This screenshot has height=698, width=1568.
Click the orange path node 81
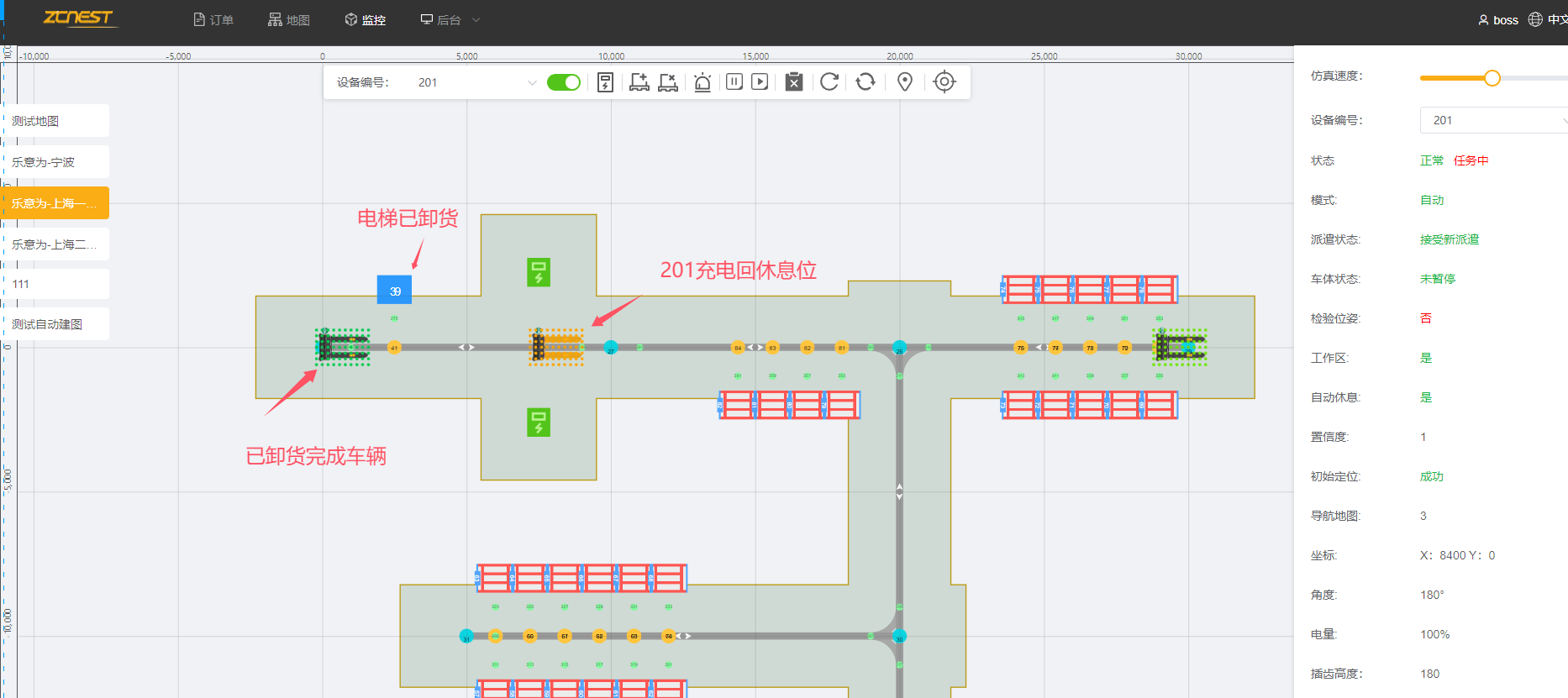pos(841,347)
